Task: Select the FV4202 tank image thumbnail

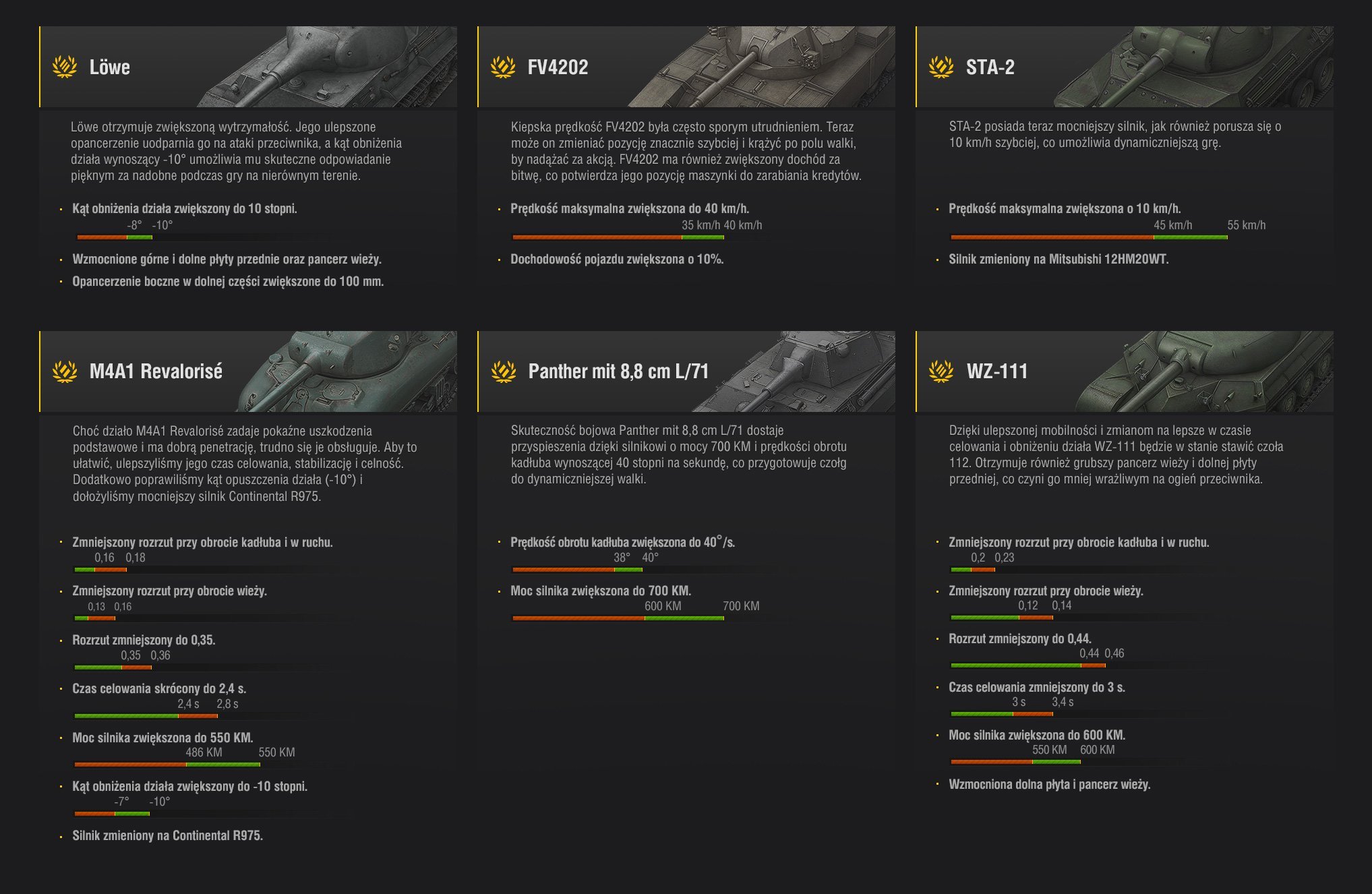Action: point(762,67)
